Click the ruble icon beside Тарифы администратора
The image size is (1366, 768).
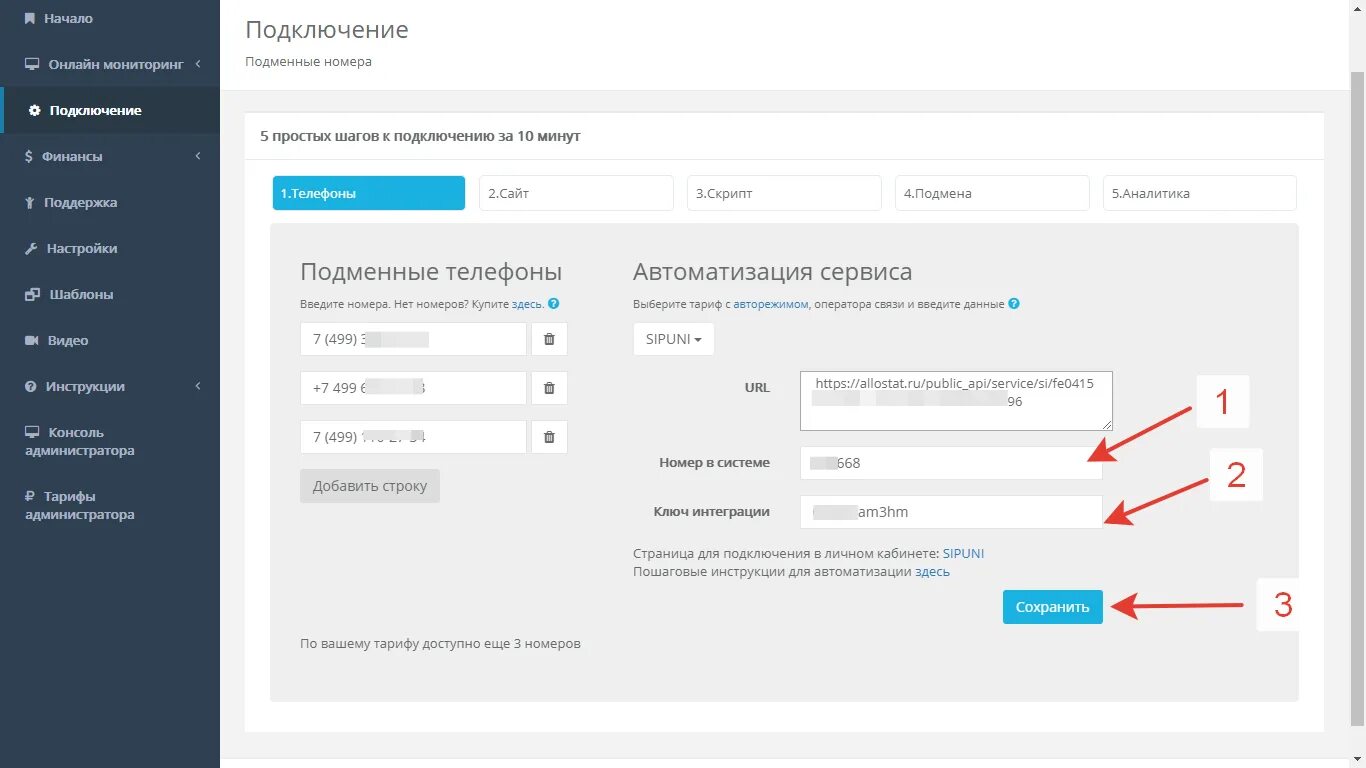pos(30,496)
